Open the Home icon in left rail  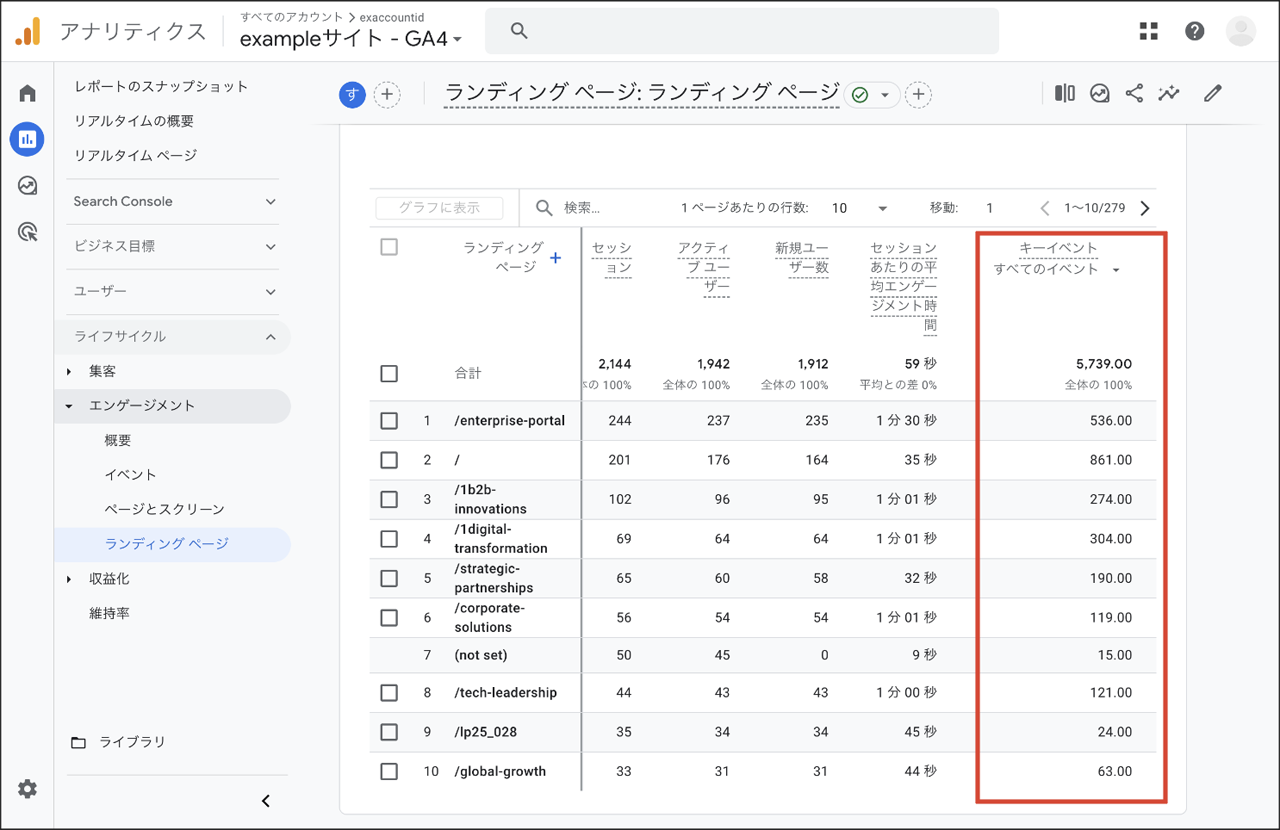point(27,93)
